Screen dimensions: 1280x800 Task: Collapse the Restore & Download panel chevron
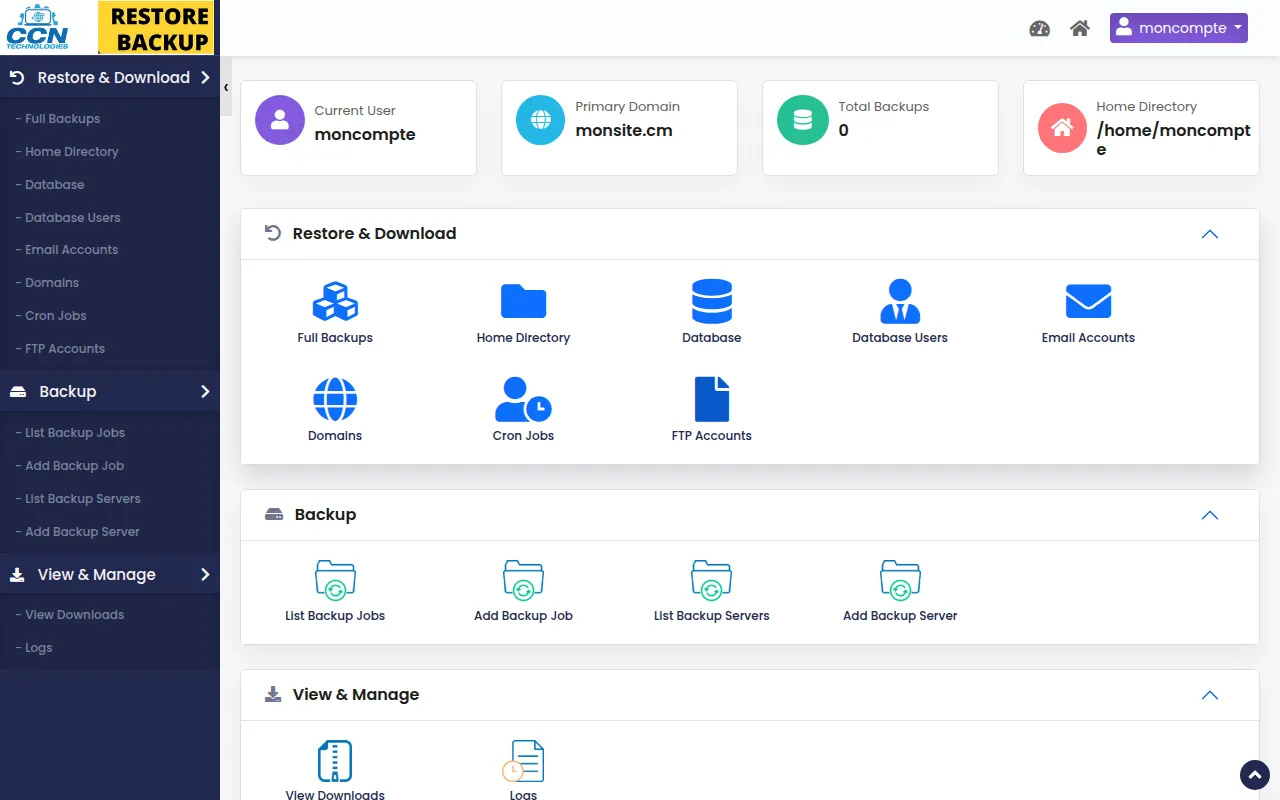[x=1210, y=234]
